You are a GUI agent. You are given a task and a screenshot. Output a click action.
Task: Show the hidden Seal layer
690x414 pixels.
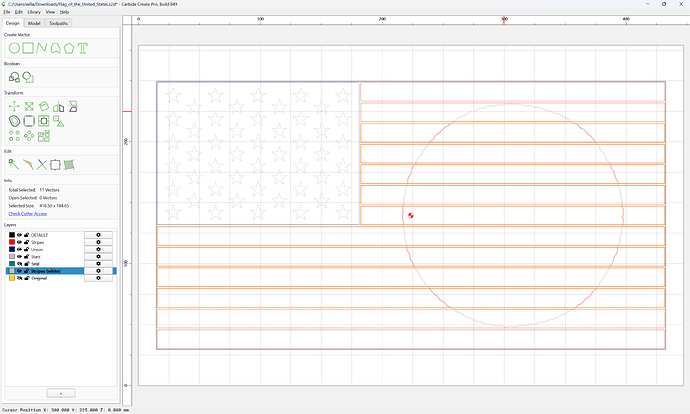point(19,264)
